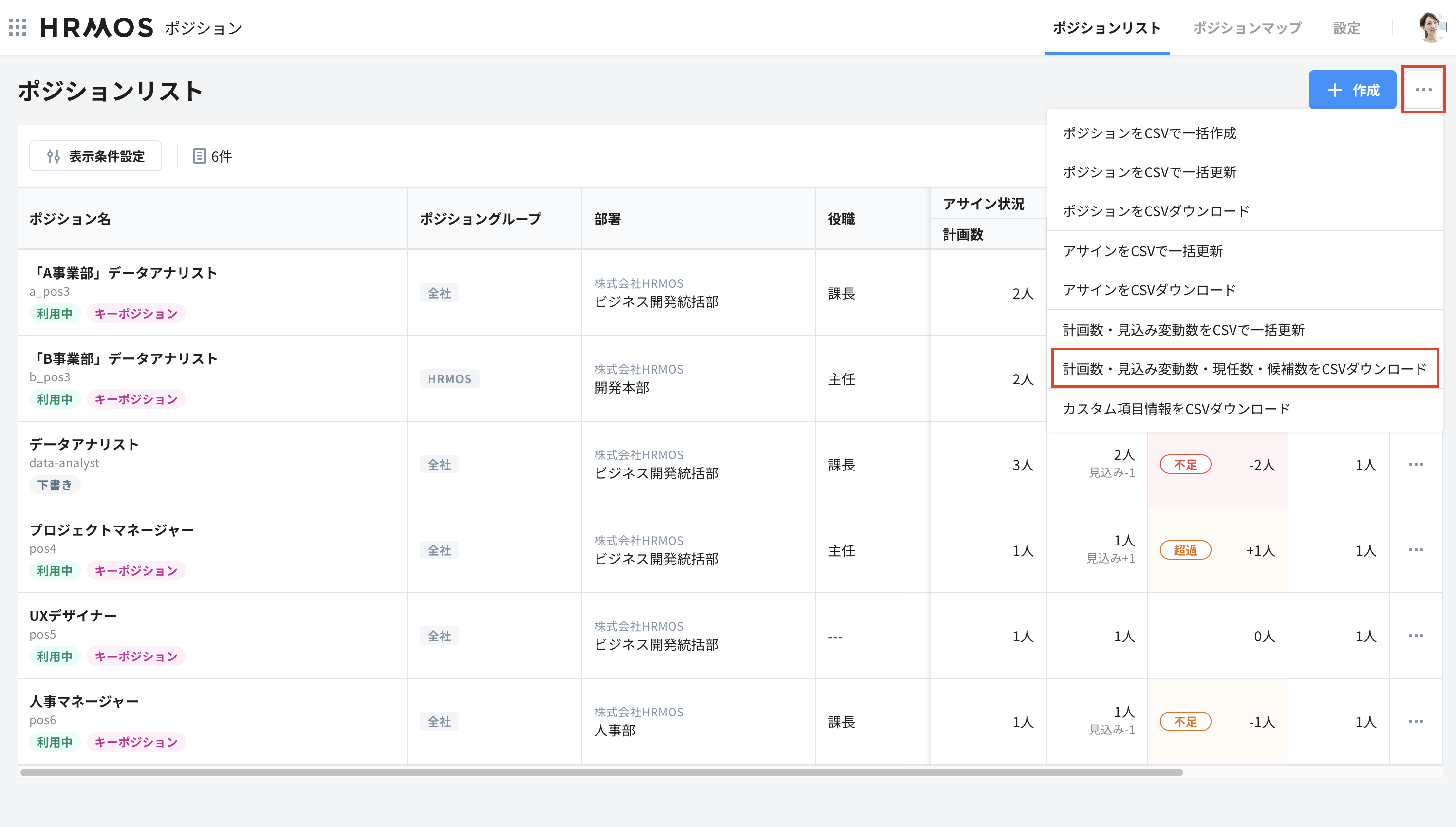
Task: Open row actions menu for データアナリスト
Action: coord(1415,465)
